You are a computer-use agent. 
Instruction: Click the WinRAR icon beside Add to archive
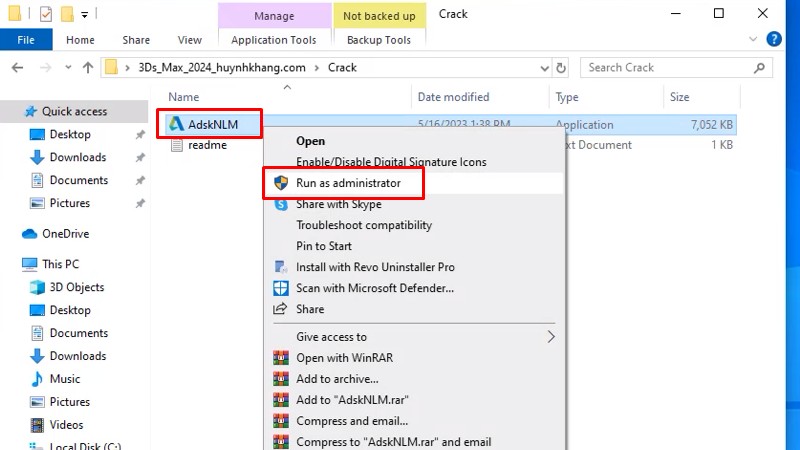[x=281, y=379]
